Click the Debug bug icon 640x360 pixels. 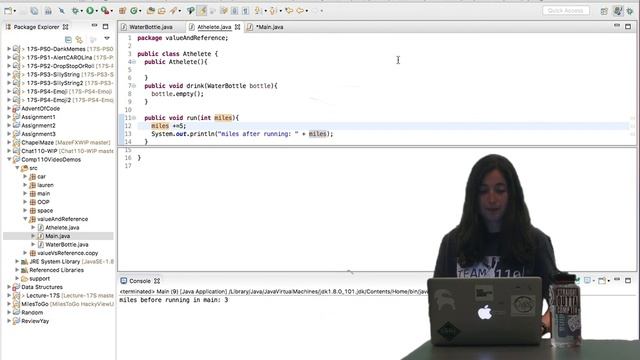pyautogui.click(x=75, y=11)
